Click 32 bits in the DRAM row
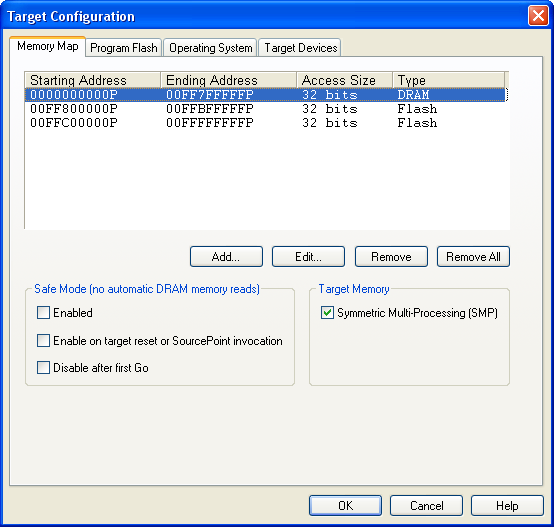The width and height of the screenshot is (554, 527). click(330, 95)
